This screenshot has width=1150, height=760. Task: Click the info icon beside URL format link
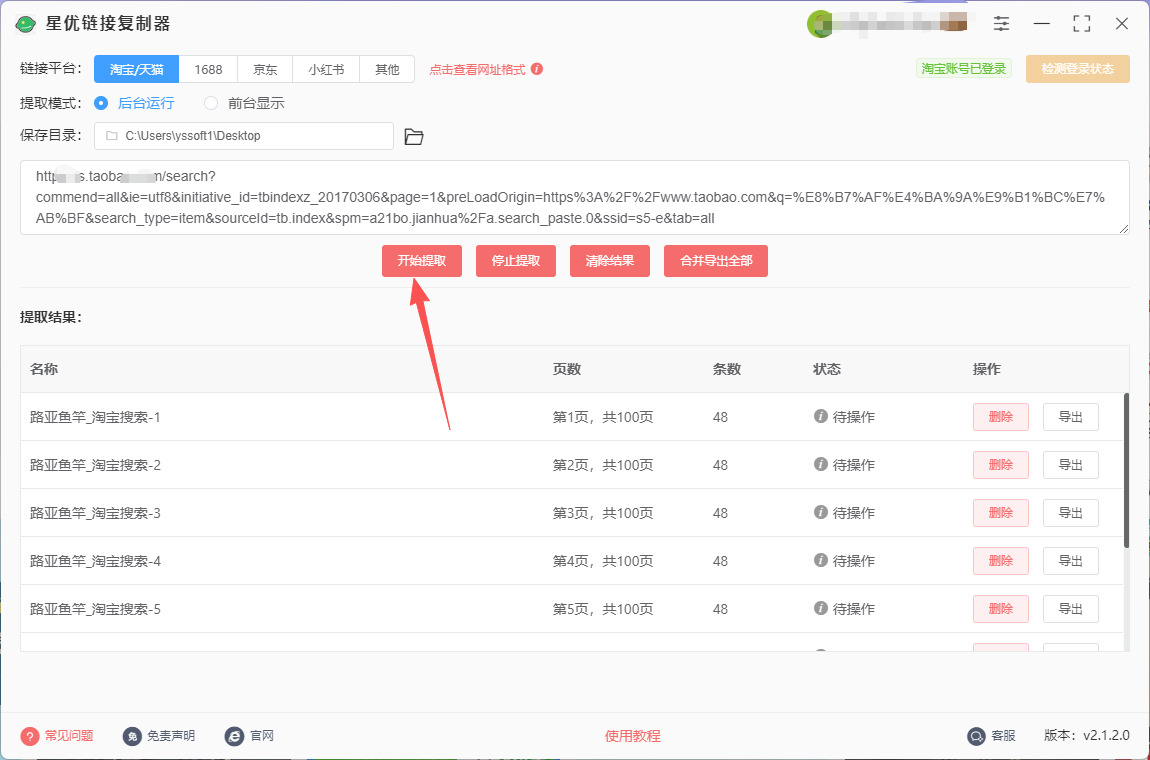(x=537, y=69)
